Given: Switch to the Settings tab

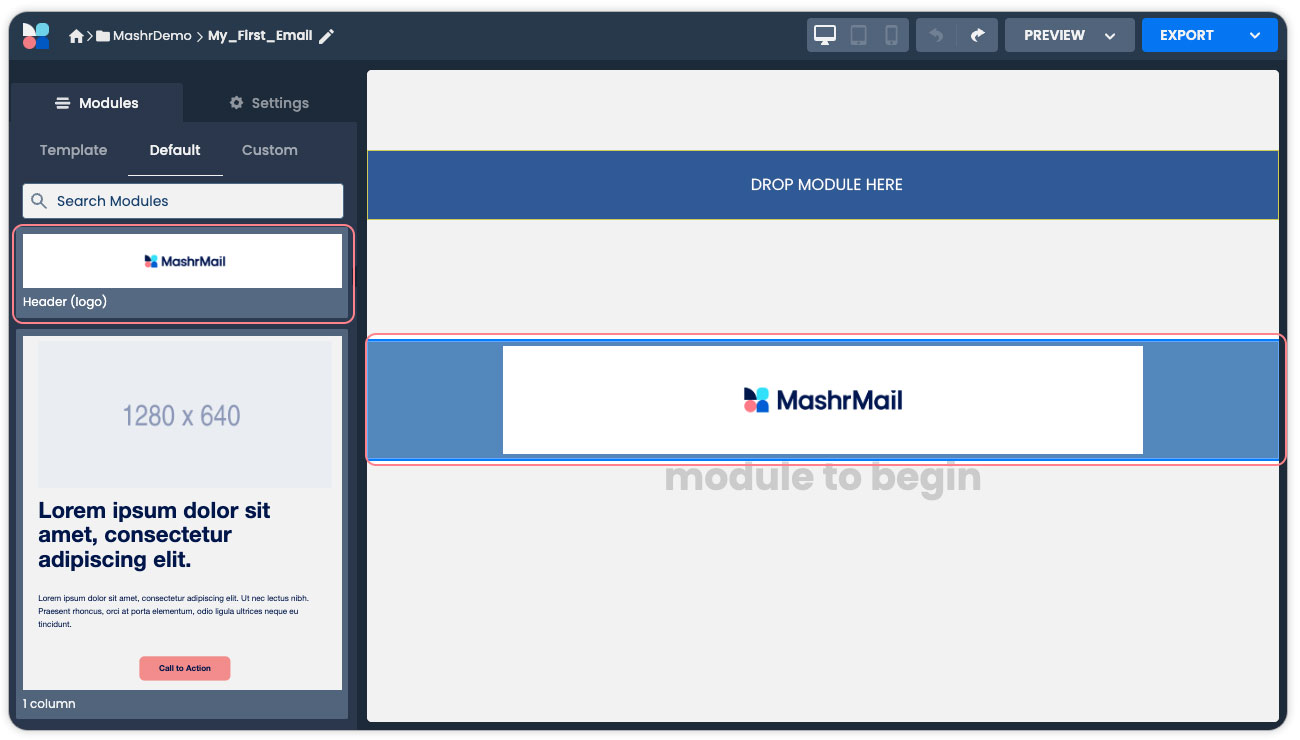Looking at the screenshot, I should [269, 103].
